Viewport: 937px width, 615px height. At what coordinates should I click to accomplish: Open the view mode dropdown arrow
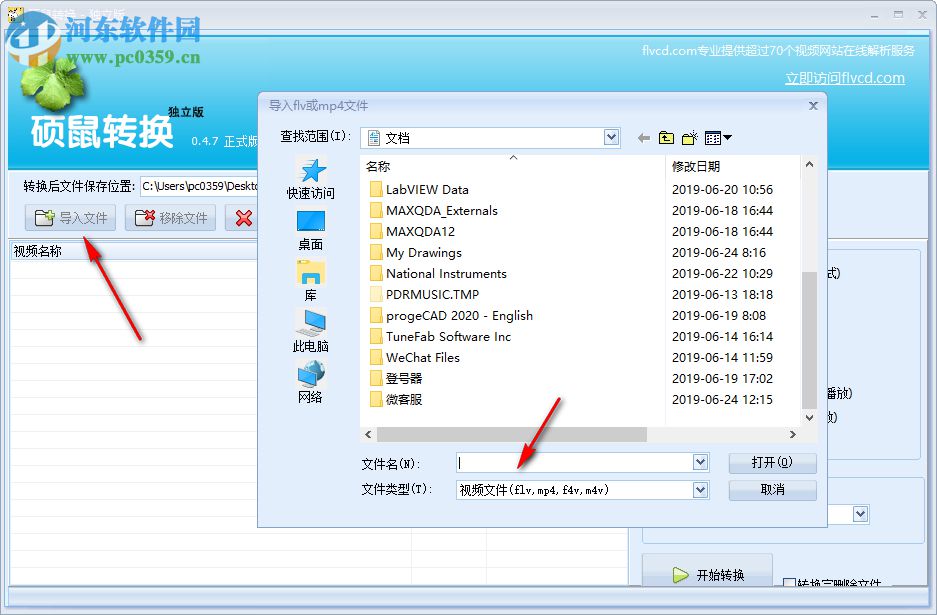(x=730, y=137)
